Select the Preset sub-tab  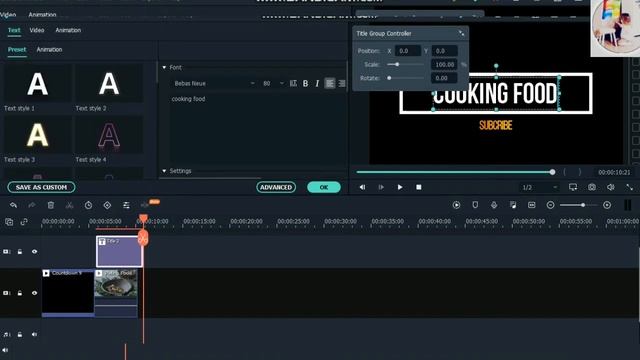point(17,49)
